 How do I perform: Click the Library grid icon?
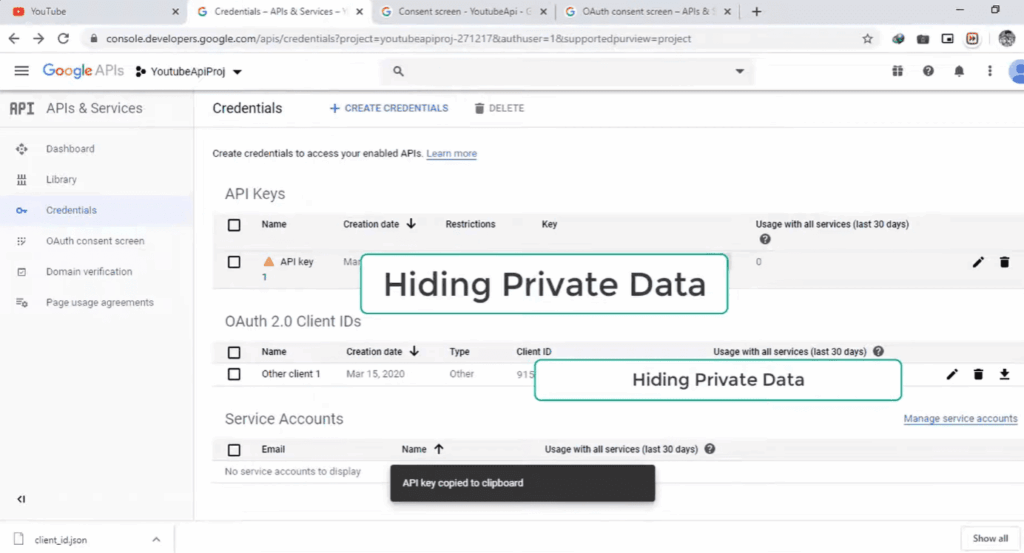pos(22,180)
